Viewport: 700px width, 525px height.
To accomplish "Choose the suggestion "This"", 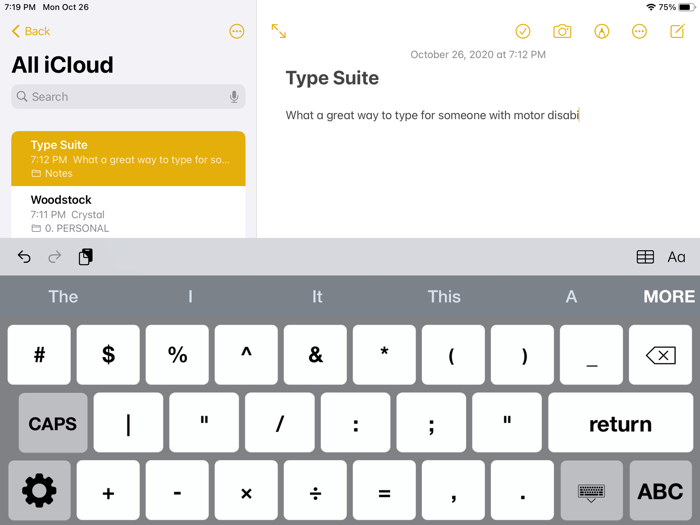I will (444, 296).
